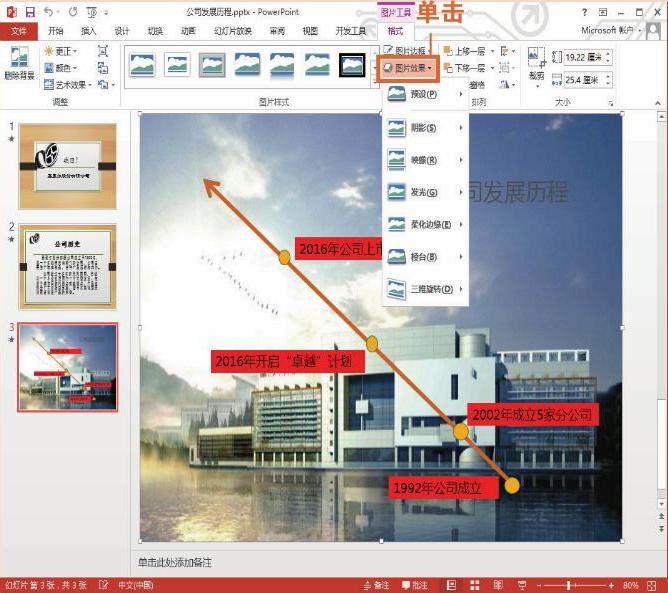Viewport: 668px width, 593px height.
Task: Switch to the 插入 (Insert) ribbon tab
Action: 89,31
